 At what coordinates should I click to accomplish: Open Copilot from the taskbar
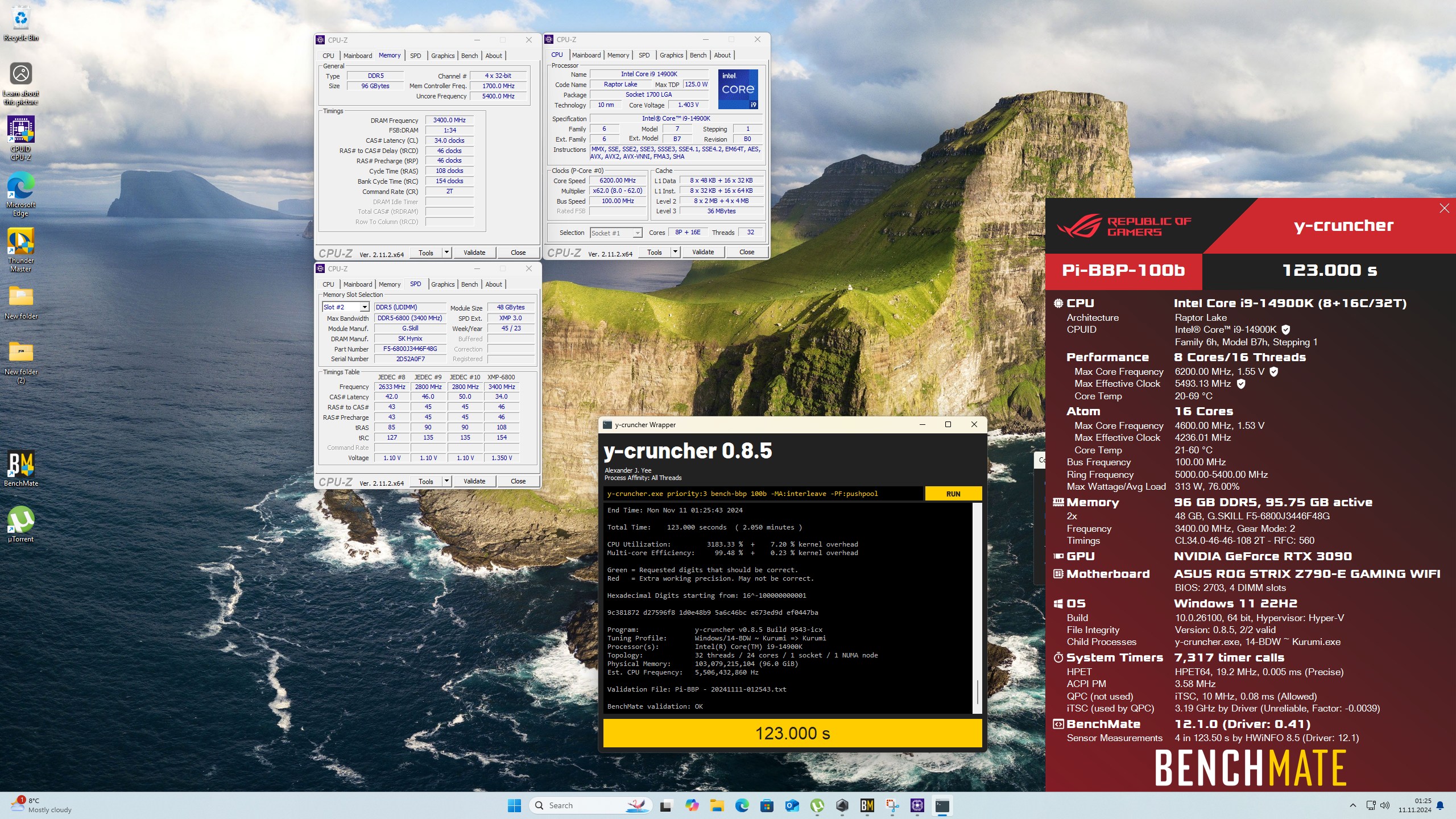click(x=692, y=805)
